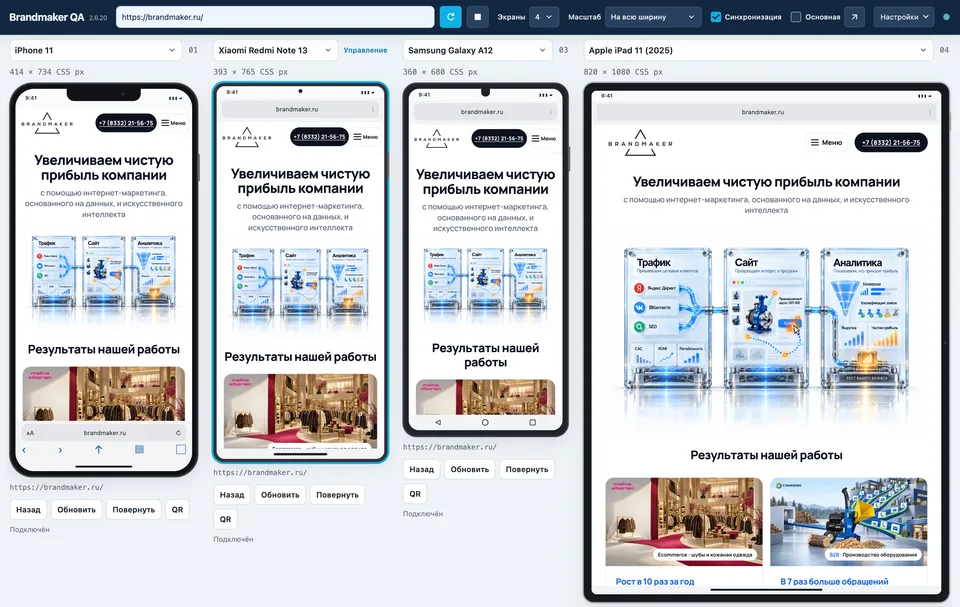
Task: Click the Brandmaker logo in the Xiaomi preview
Action: (x=247, y=137)
